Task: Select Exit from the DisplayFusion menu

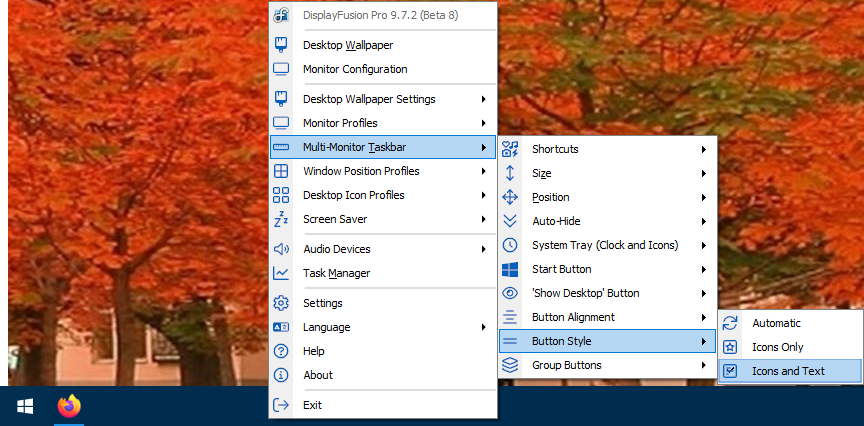Action: (x=313, y=405)
